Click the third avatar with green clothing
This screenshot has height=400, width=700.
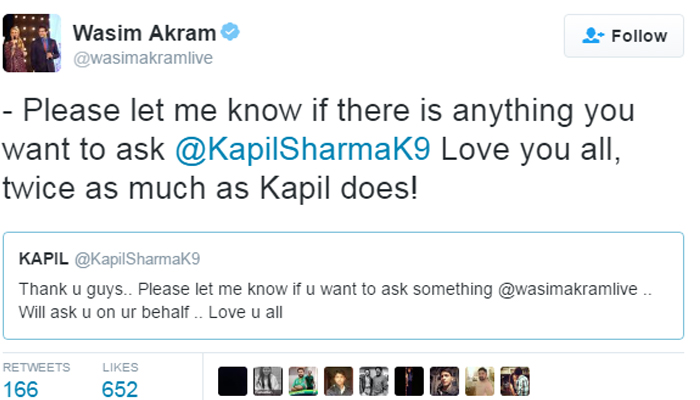[x=304, y=381]
